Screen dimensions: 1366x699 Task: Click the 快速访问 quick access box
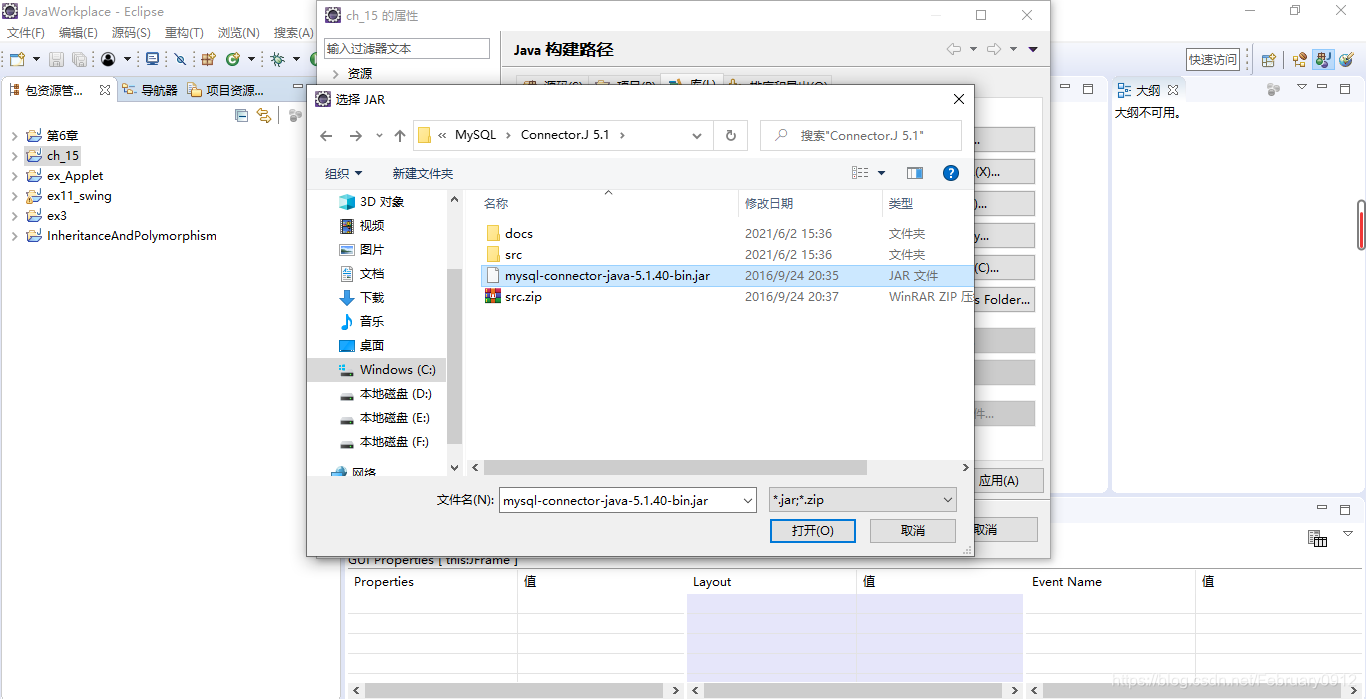coord(1213,60)
